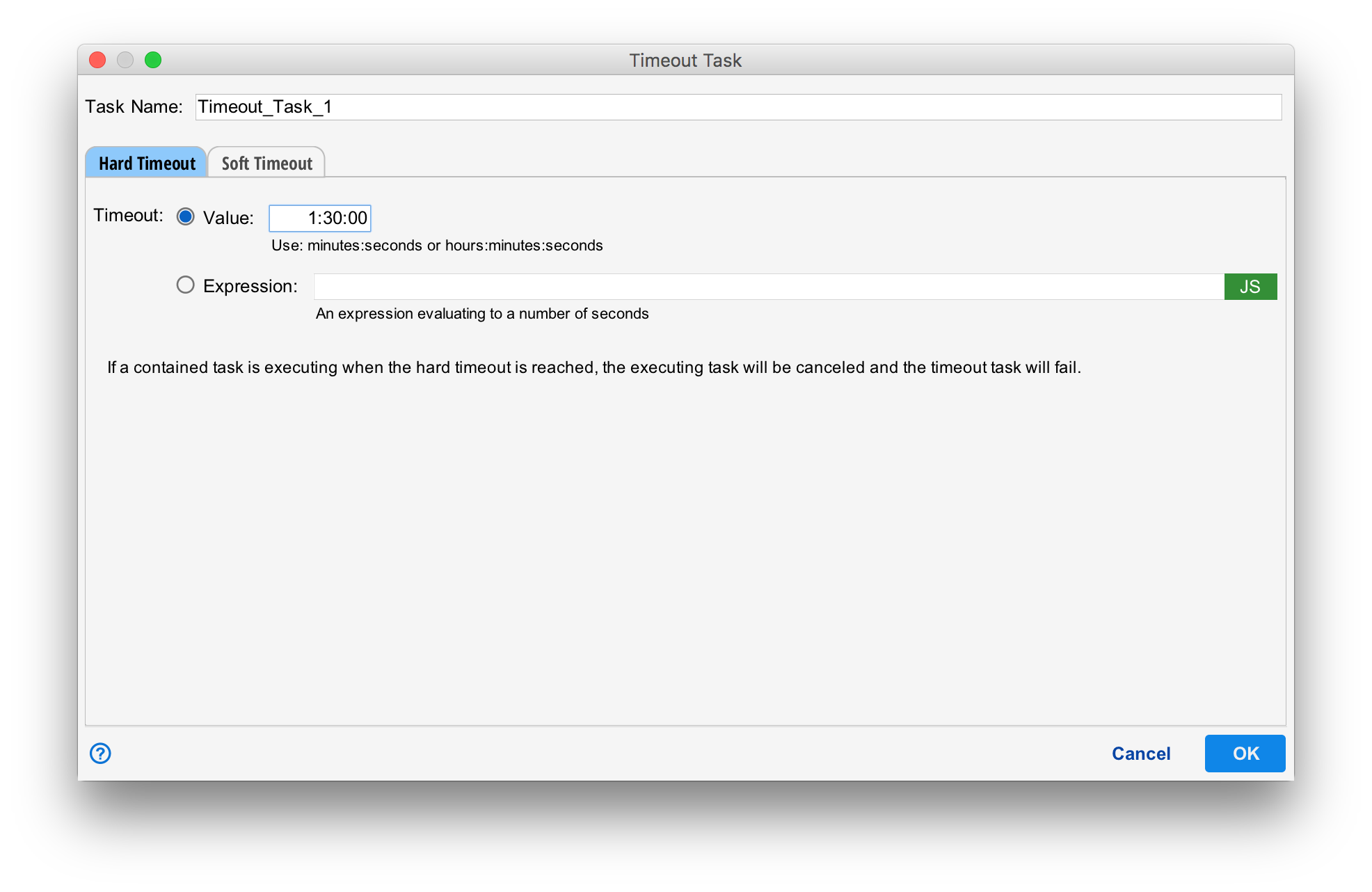Screen dimensions: 1372x892
Task: Switch to the Hard Timeout tab
Action: coord(146,162)
